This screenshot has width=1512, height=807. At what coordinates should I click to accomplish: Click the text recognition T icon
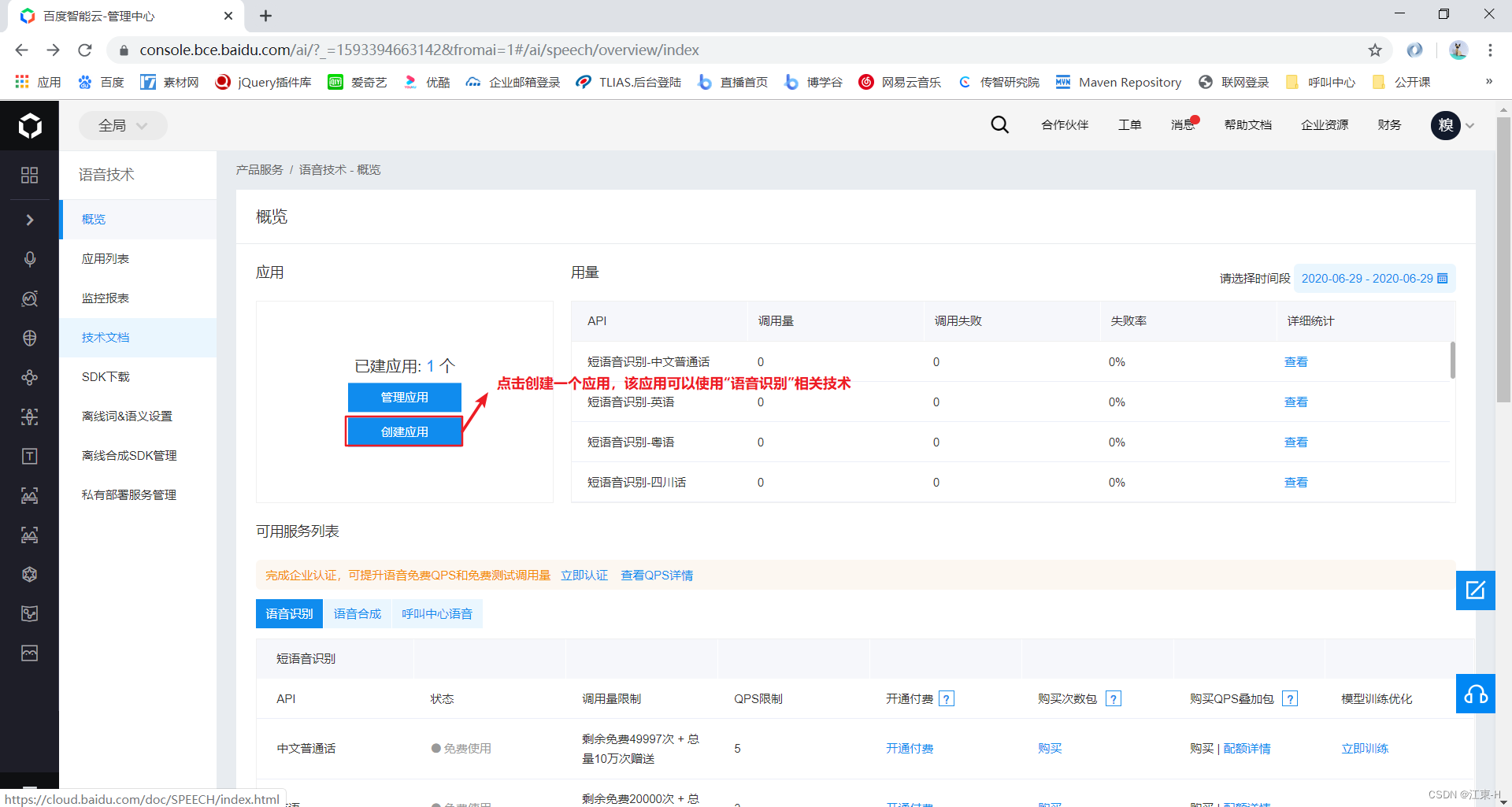[30, 456]
